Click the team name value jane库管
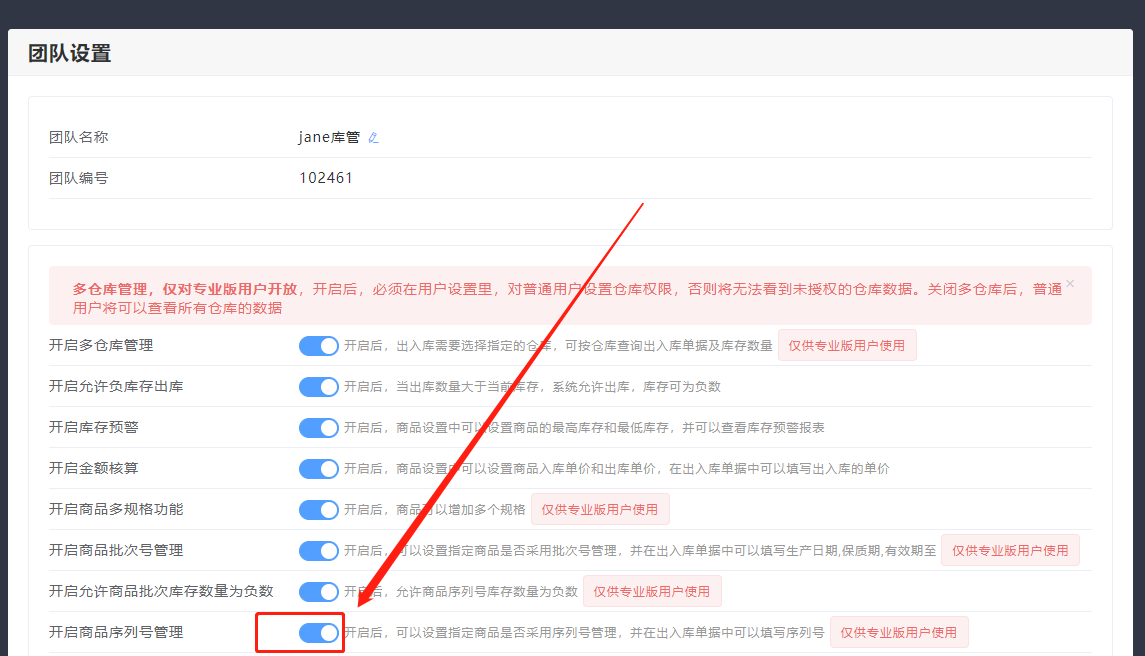Viewport: 1145px width, 656px height. pyautogui.click(x=329, y=138)
